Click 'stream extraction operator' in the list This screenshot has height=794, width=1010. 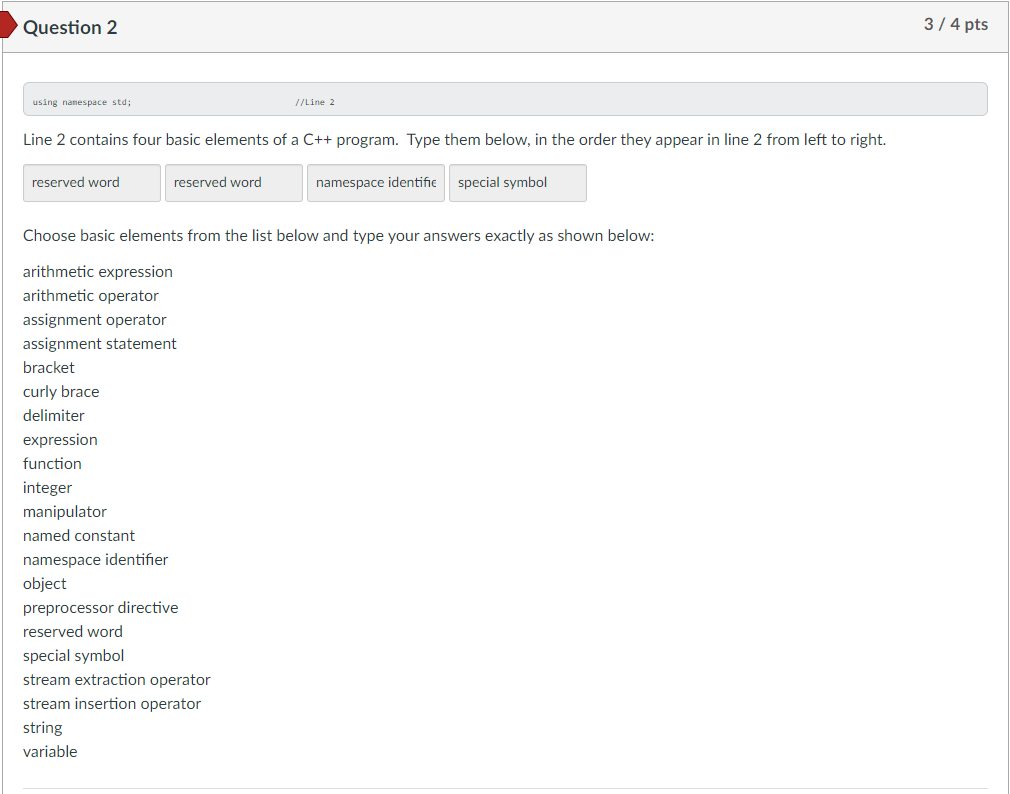click(x=117, y=680)
